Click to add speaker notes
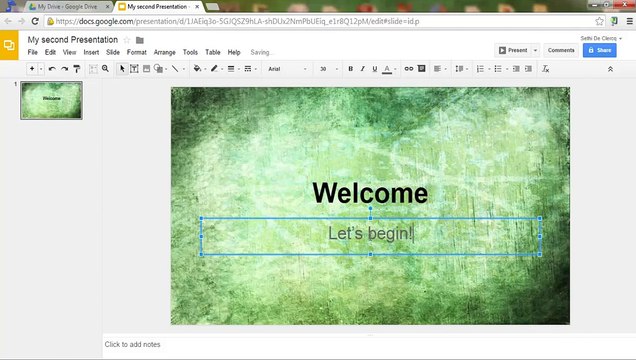The image size is (636, 360). coord(132,344)
